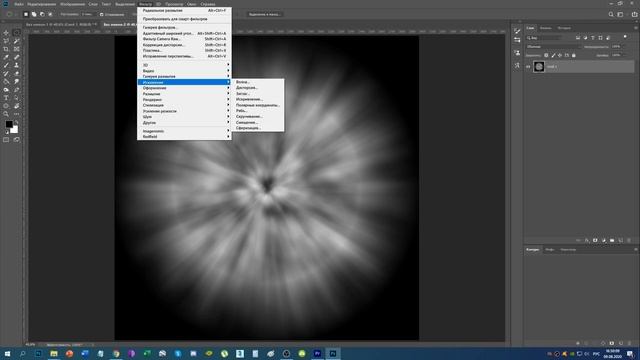Click the lock all layer icon
Image resolution: width=640 pixels, height=360 pixels.
point(574,56)
